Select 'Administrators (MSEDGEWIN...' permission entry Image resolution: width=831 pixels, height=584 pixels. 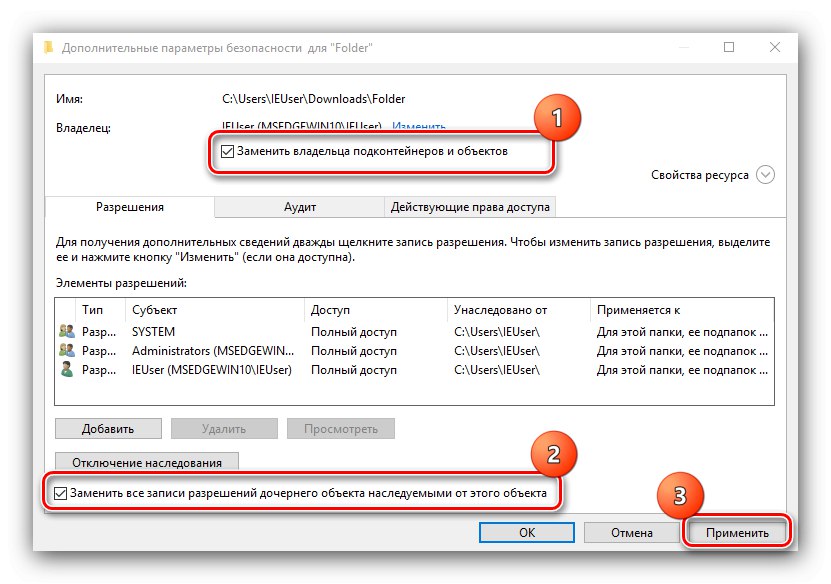pos(413,351)
